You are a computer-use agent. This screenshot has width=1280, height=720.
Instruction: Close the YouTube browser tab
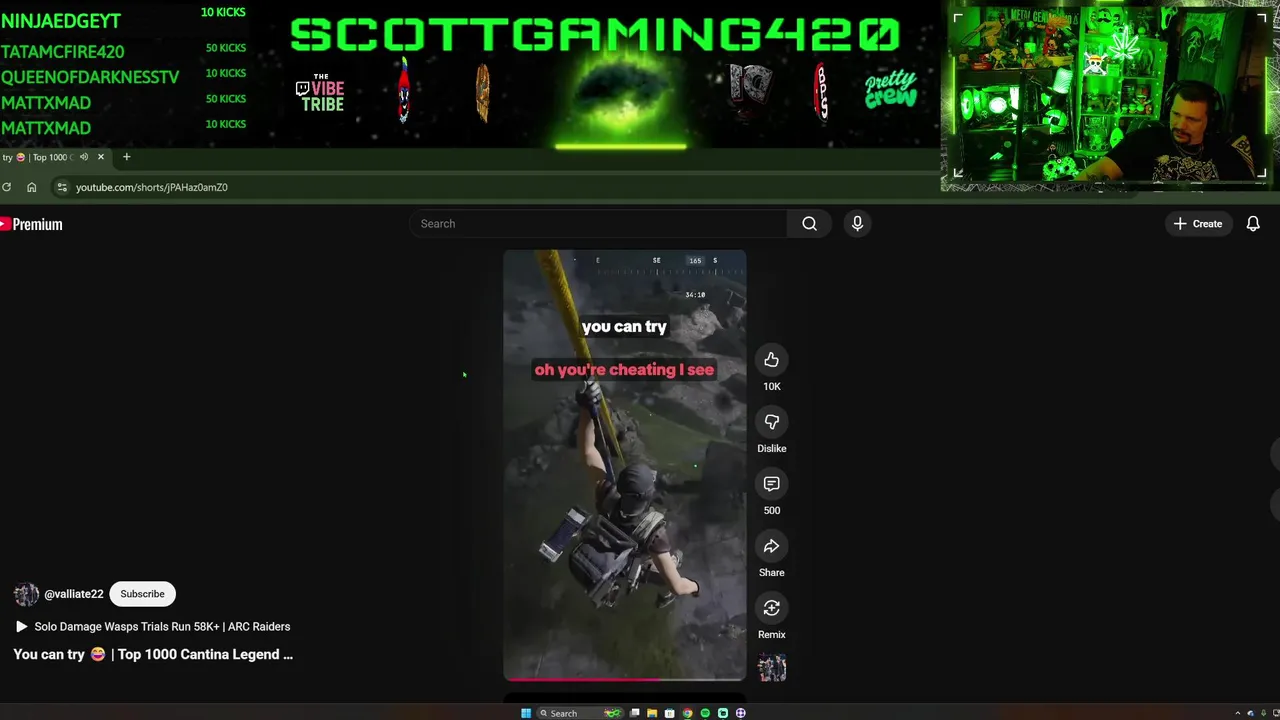100,157
